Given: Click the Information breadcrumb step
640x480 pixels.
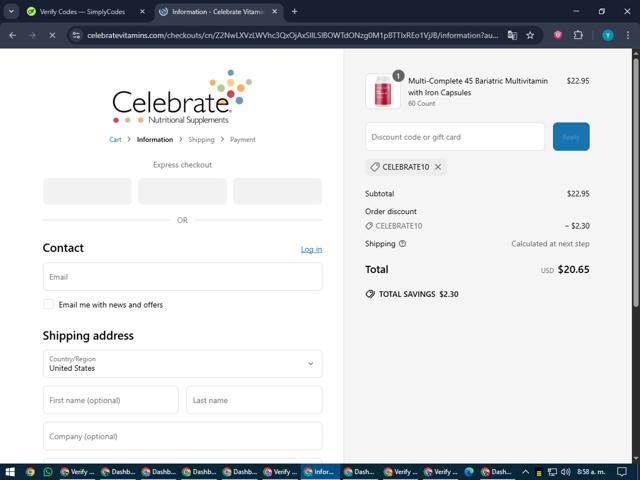Looking at the screenshot, I should point(155,140).
